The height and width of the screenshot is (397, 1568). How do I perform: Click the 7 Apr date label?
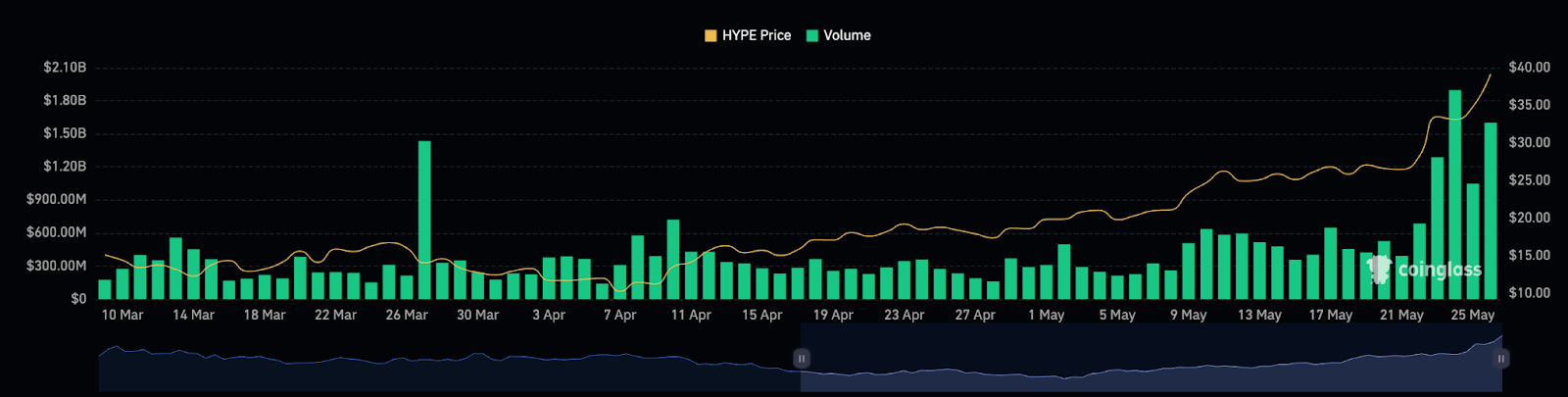coord(620,315)
